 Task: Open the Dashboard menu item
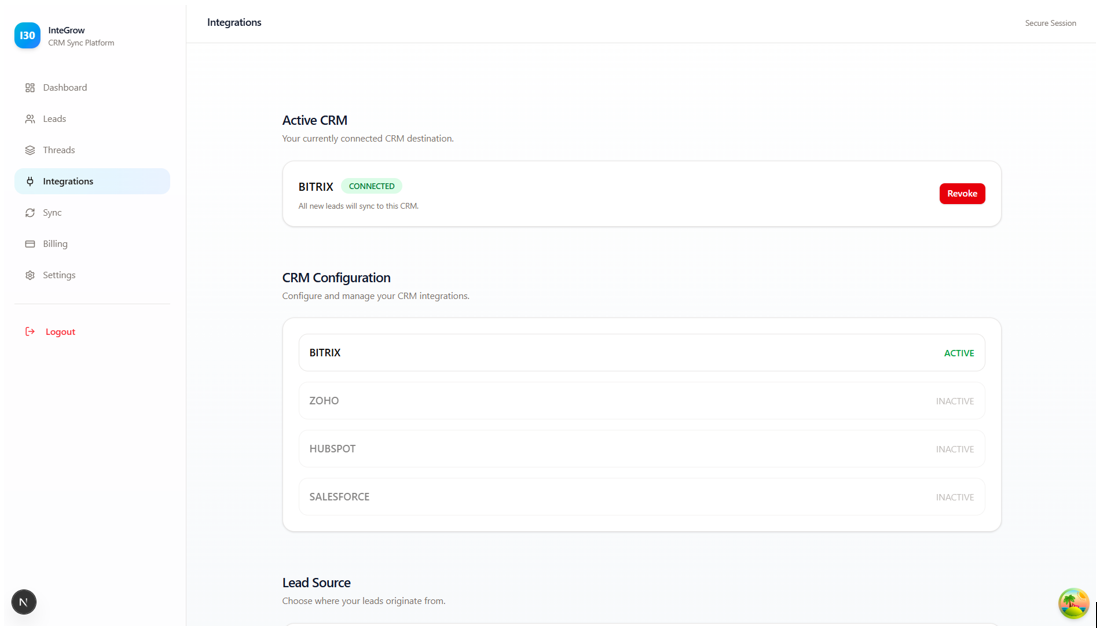92,88
